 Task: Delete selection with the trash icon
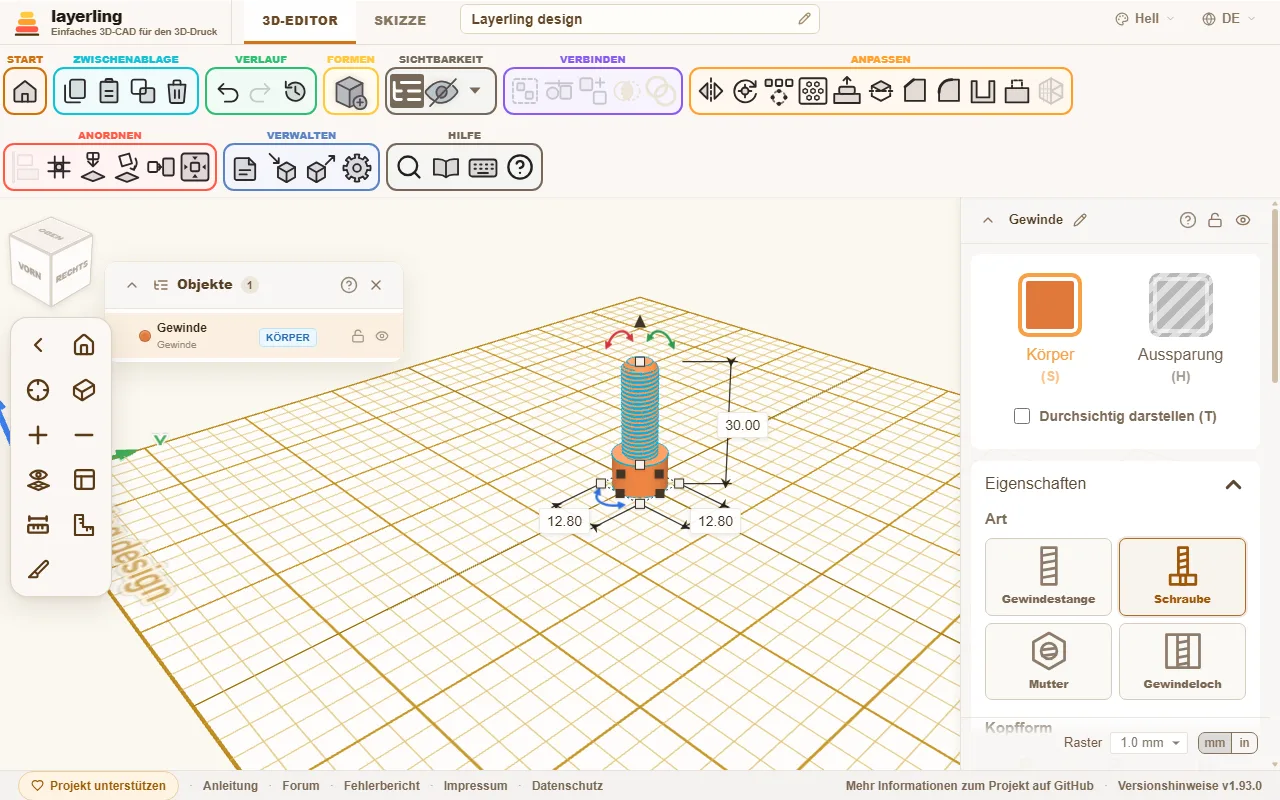[x=177, y=91]
